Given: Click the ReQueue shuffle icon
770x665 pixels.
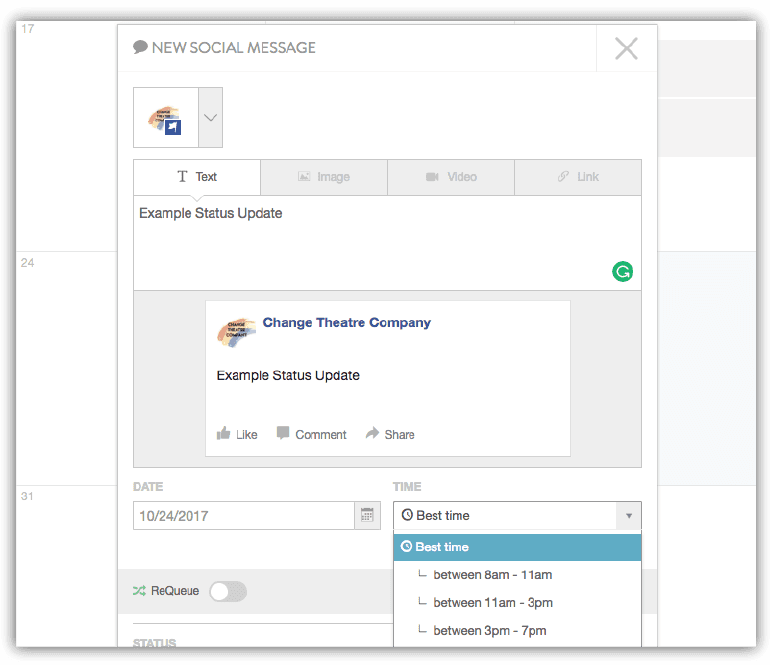Looking at the screenshot, I should [139, 591].
